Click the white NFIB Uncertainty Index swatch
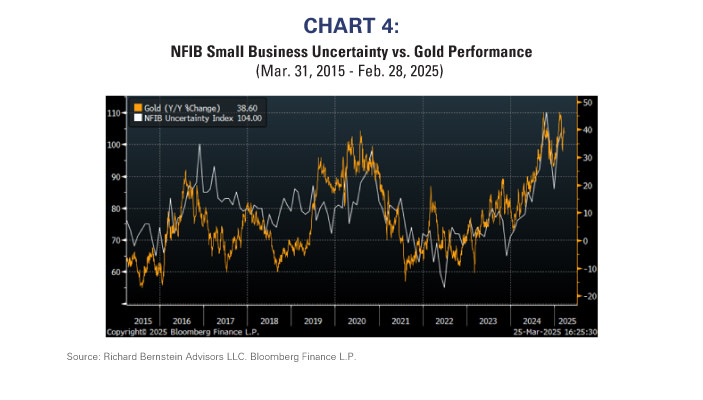Image resolution: width=703 pixels, height=400 pixels. tap(137, 117)
